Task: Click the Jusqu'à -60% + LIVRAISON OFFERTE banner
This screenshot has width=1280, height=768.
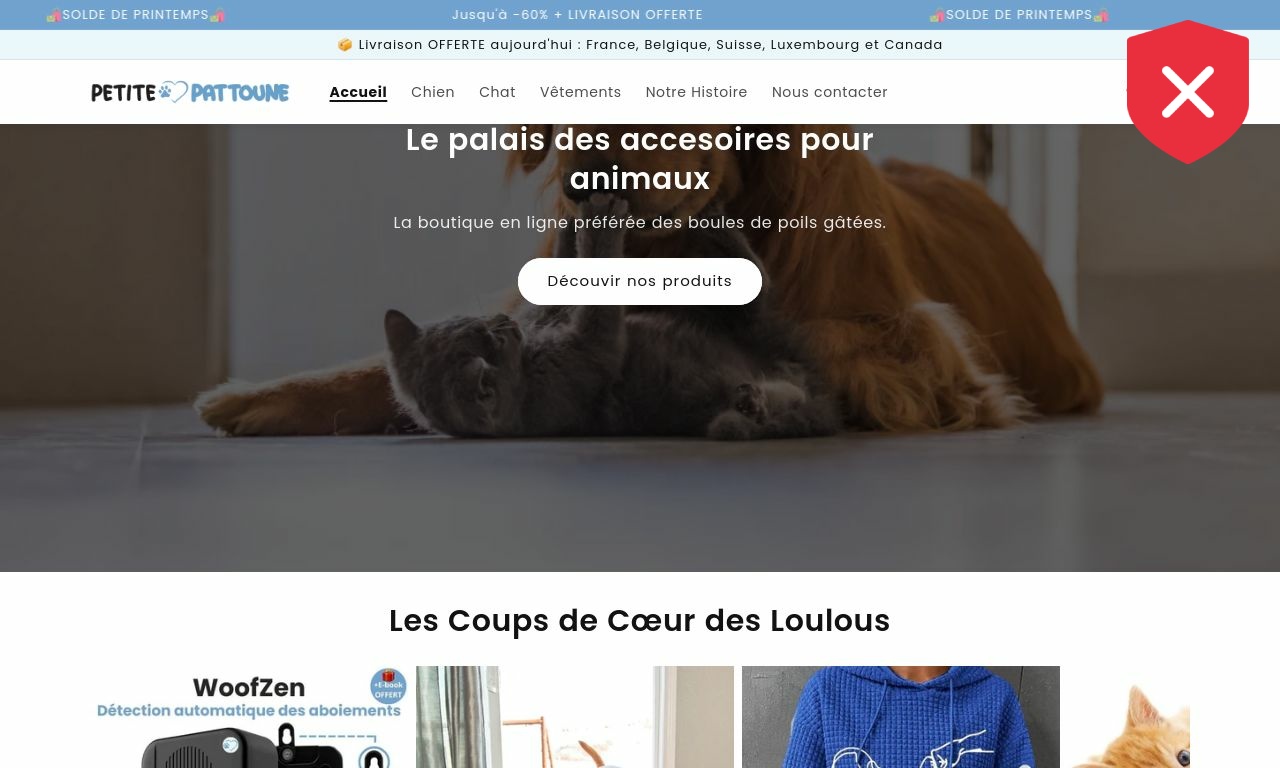Action: 577,15
